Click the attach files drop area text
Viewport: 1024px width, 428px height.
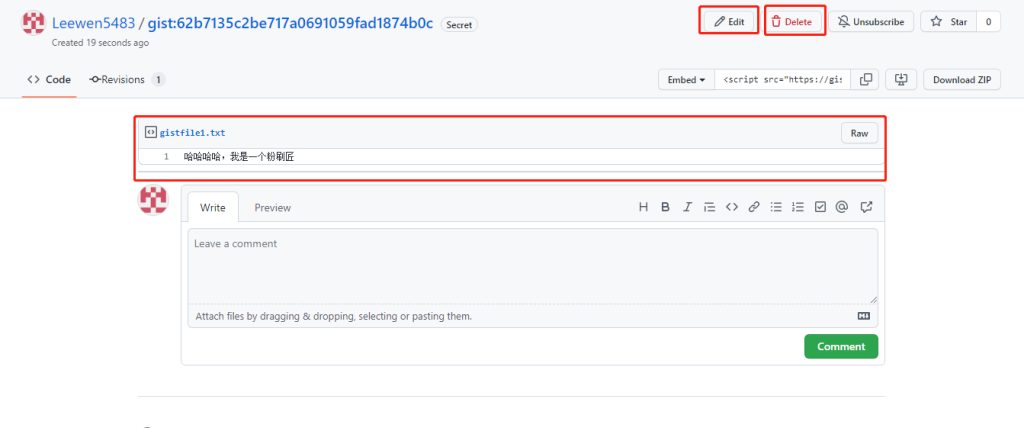(x=334, y=316)
